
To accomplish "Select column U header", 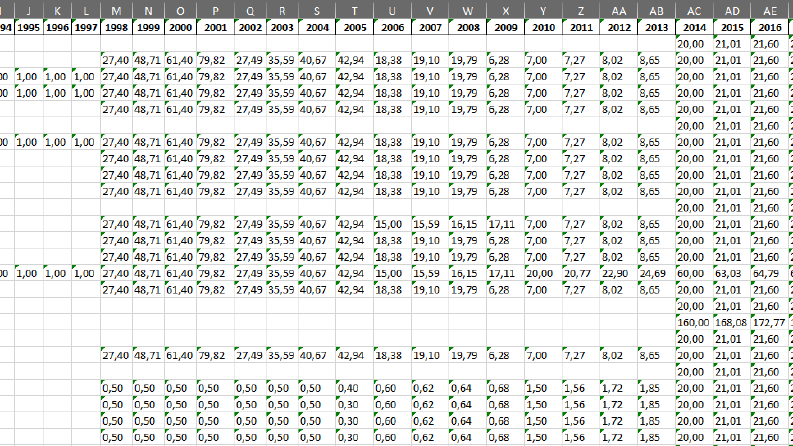I will pyautogui.click(x=392, y=11).
